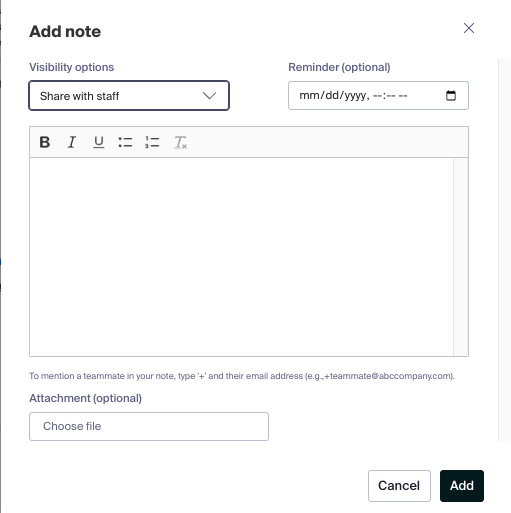Screen dimensions: 511x513
Task: Toggle italic formatting in note editor
Action: tap(72, 142)
